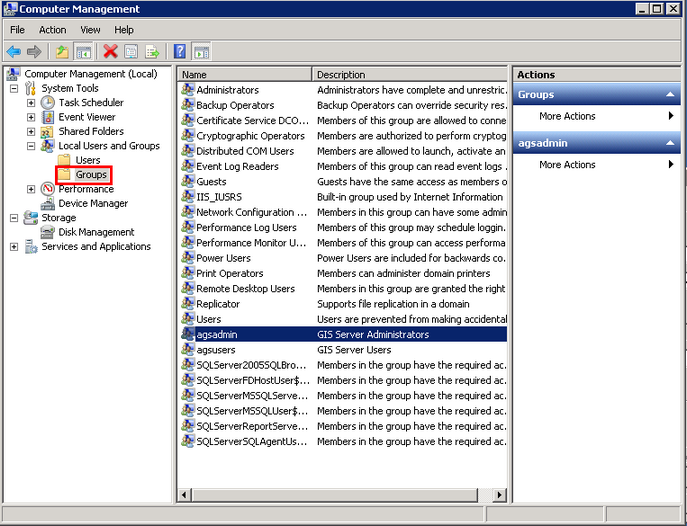Collapse the Groups section in Actions pane
This screenshot has height=526, width=687.
pos(670,94)
